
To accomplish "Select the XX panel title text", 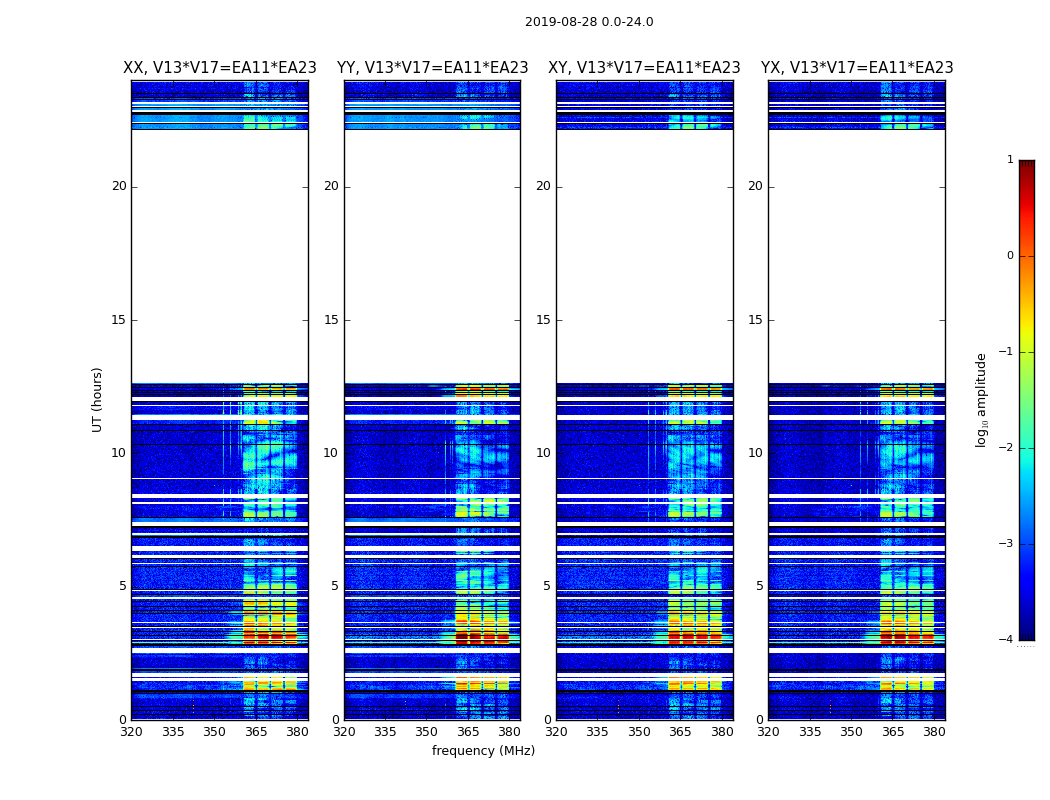I will coord(219,68).
